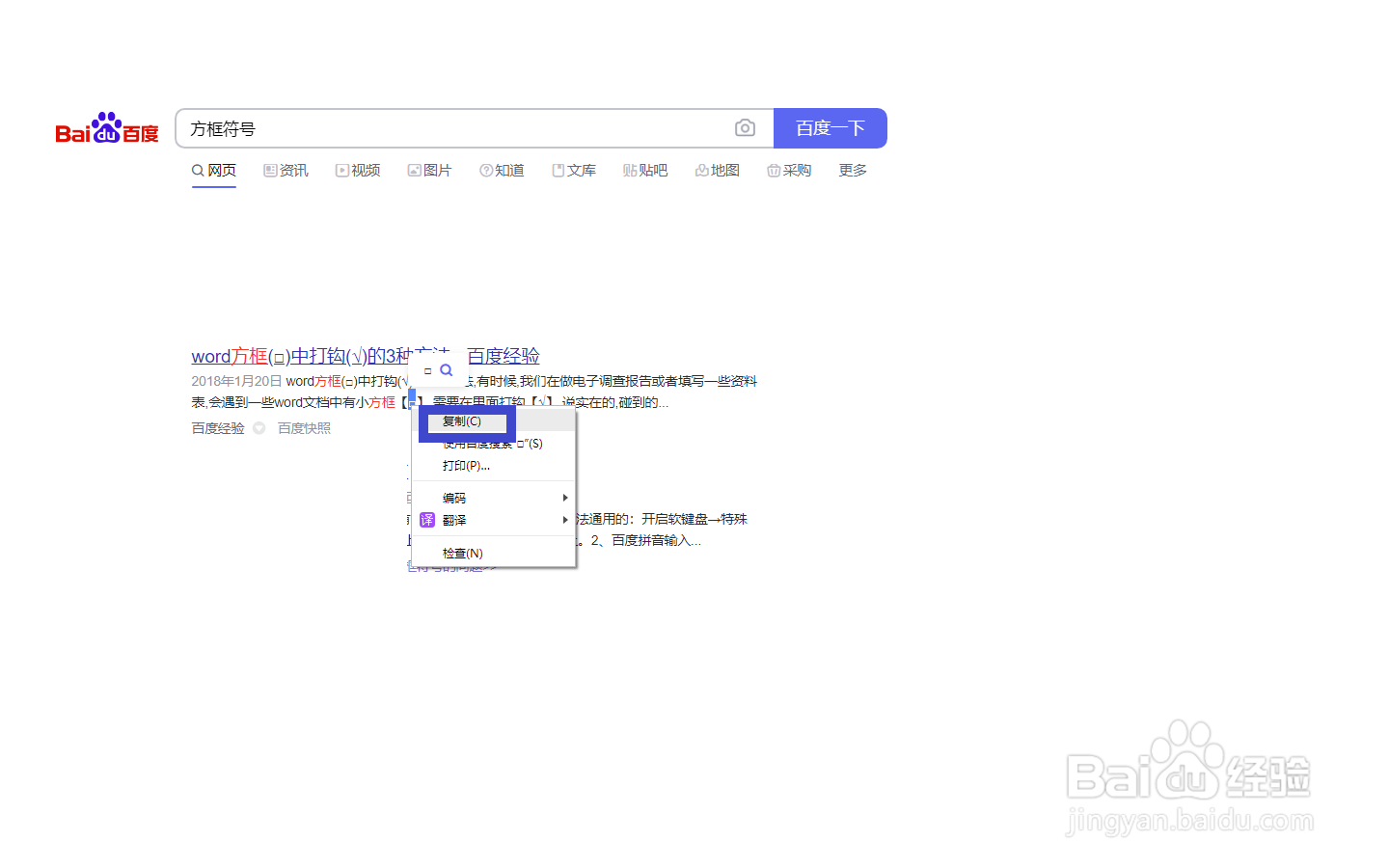Open the 更多 more options menu

click(x=852, y=170)
